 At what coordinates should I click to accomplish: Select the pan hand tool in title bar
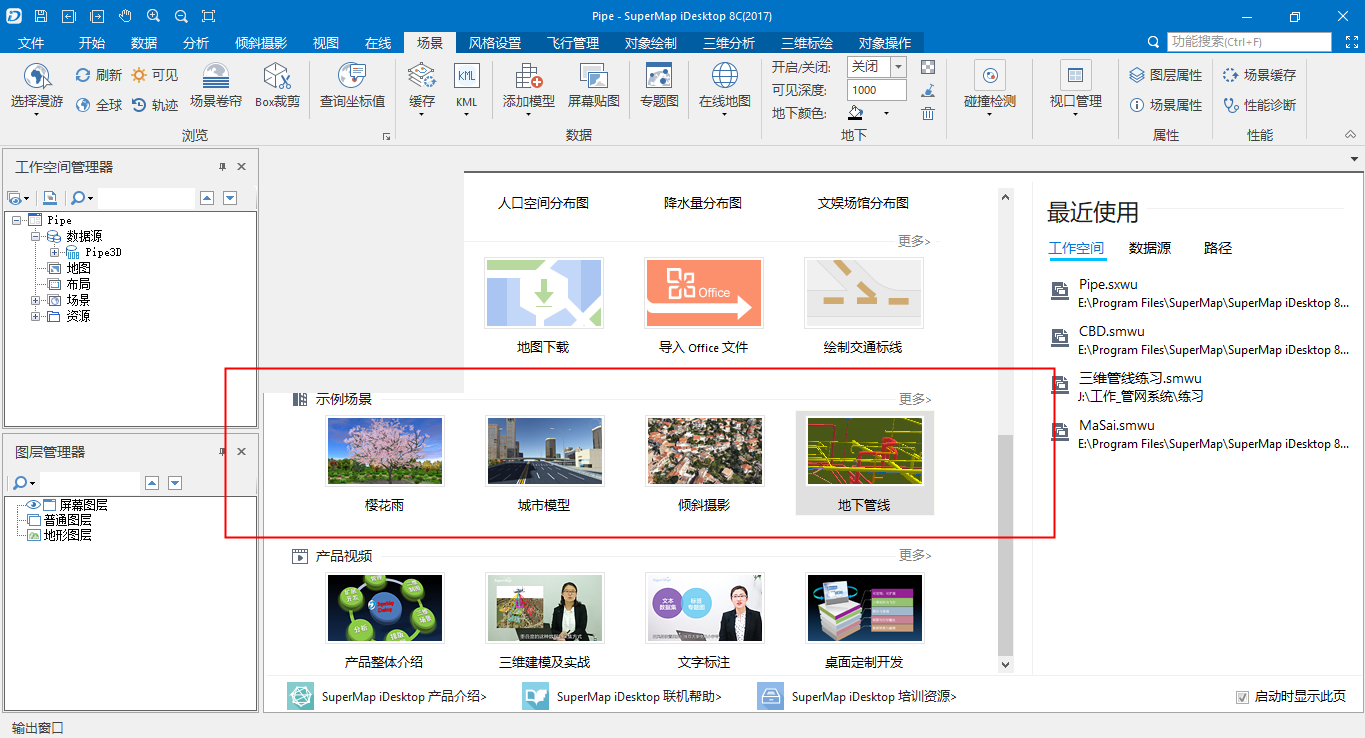click(125, 16)
